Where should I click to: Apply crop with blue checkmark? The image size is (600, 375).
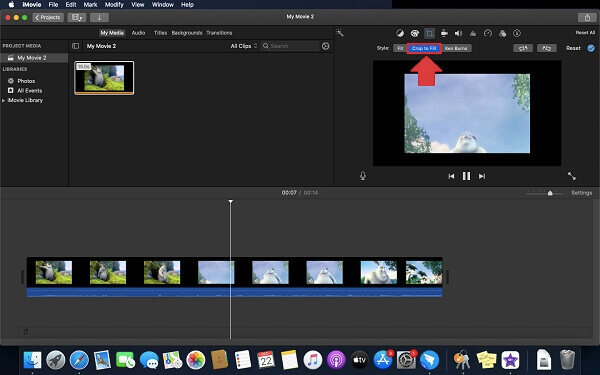pyautogui.click(x=591, y=48)
